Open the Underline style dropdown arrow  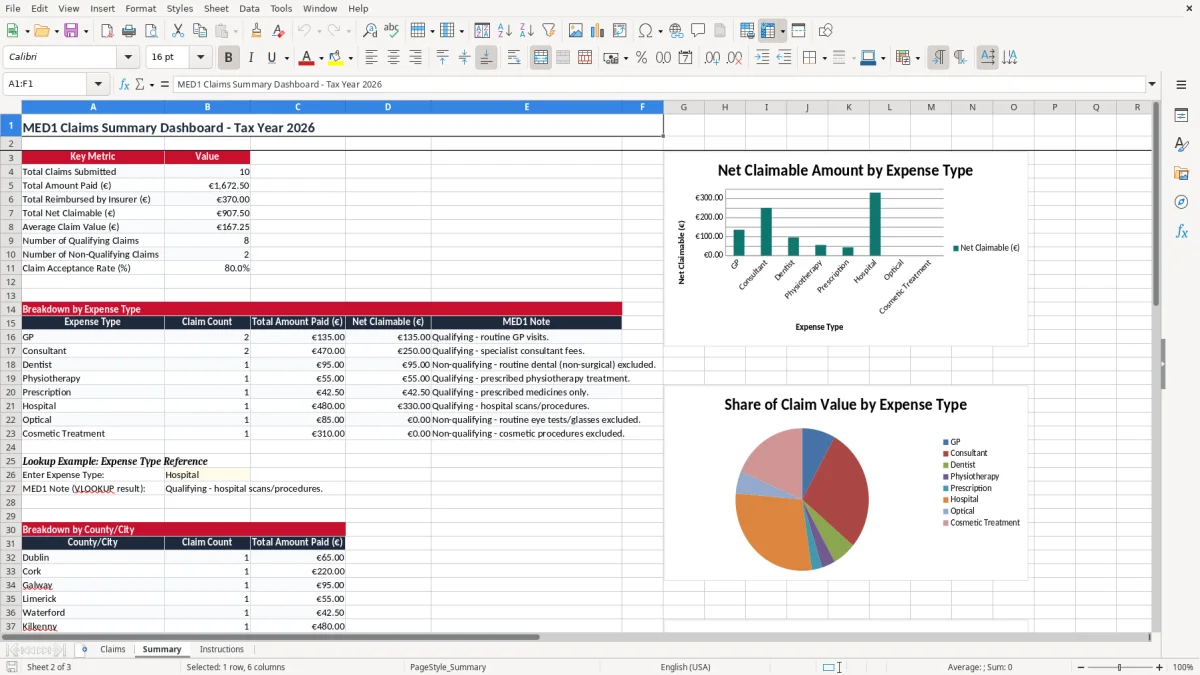point(286,58)
